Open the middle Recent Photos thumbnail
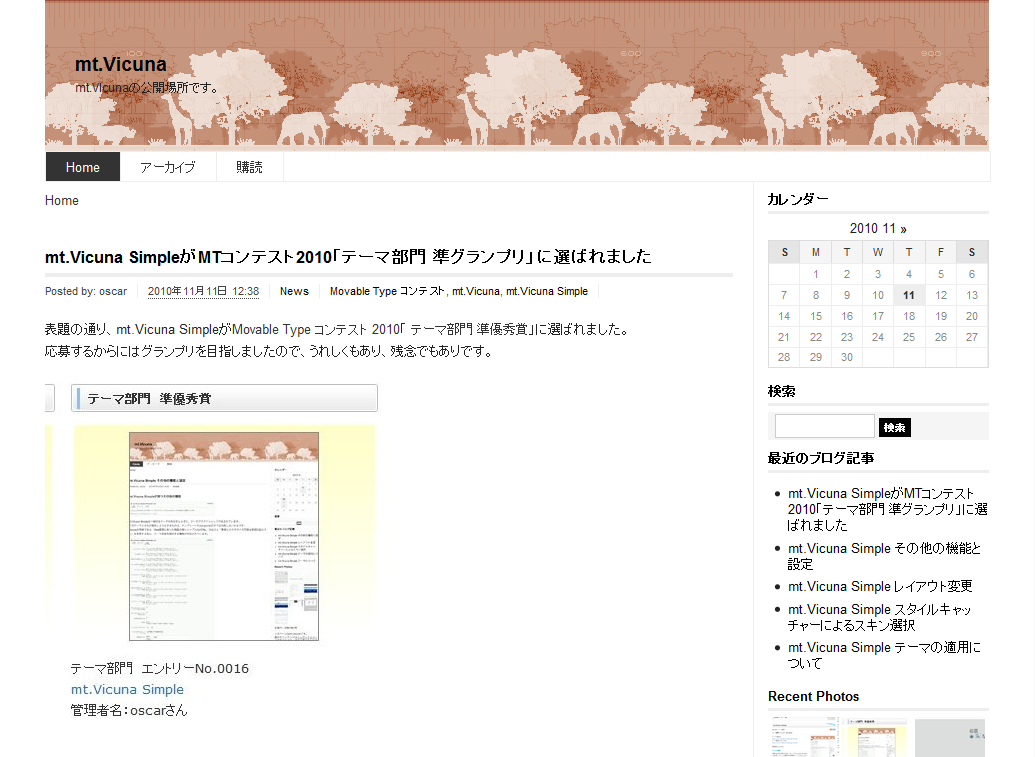Viewport: 1035px width, 757px height. (875, 738)
